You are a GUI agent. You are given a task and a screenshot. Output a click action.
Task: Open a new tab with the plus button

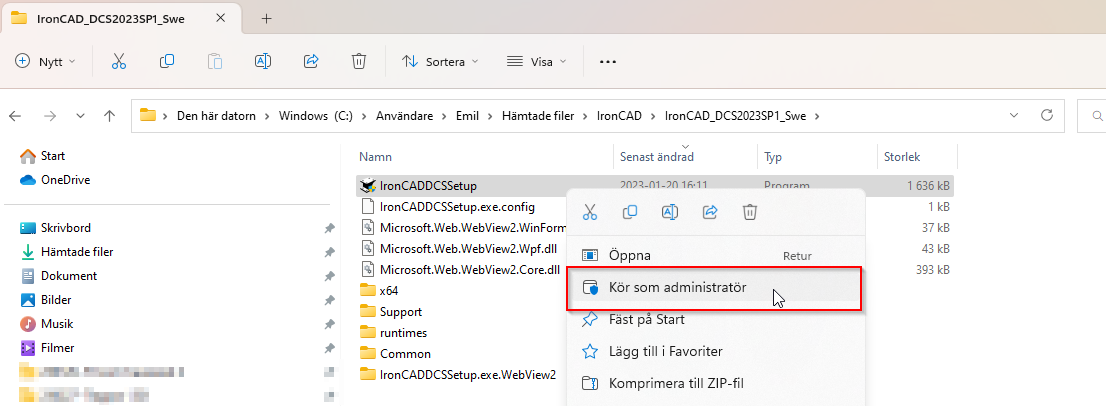[267, 18]
